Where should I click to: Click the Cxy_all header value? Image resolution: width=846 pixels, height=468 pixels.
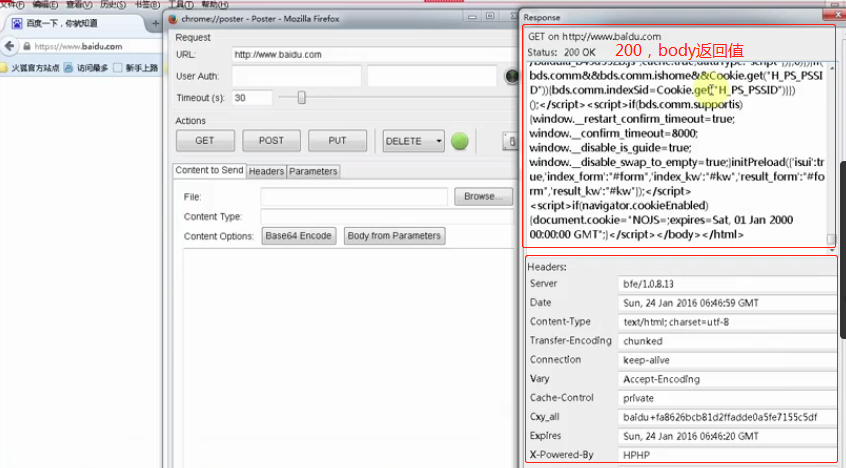pos(728,417)
